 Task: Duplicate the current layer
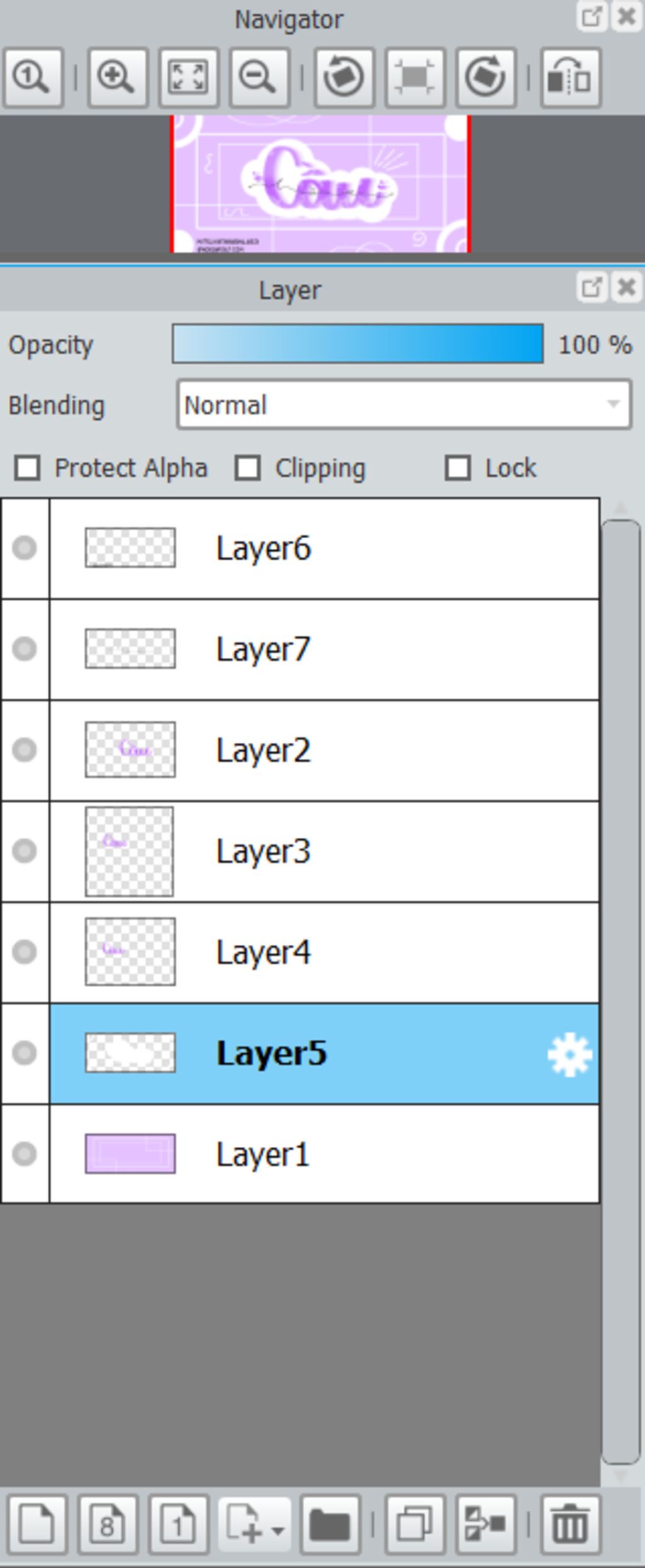pos(414,1524)
